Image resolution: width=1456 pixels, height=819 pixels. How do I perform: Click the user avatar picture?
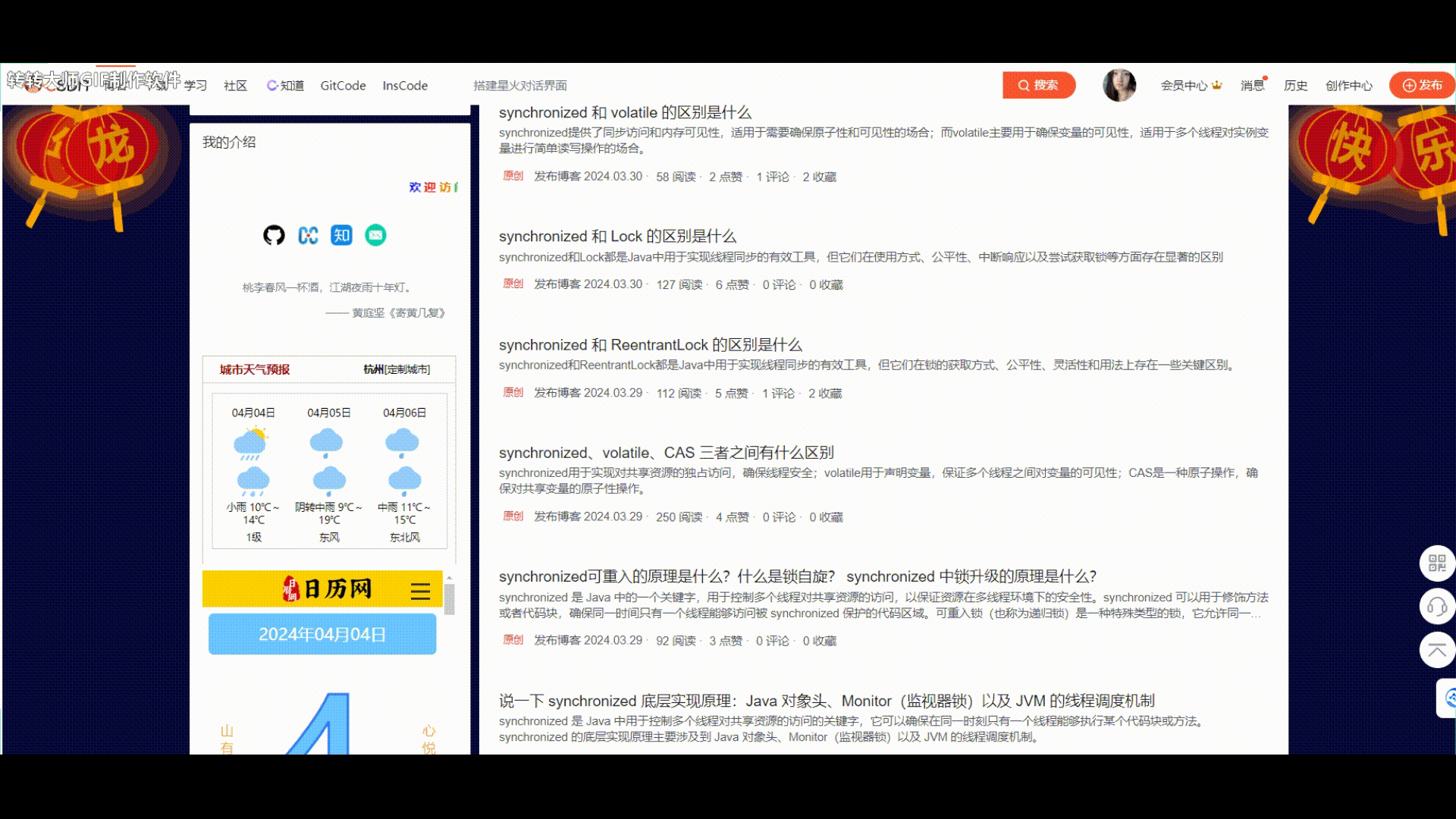point(1119,85)
